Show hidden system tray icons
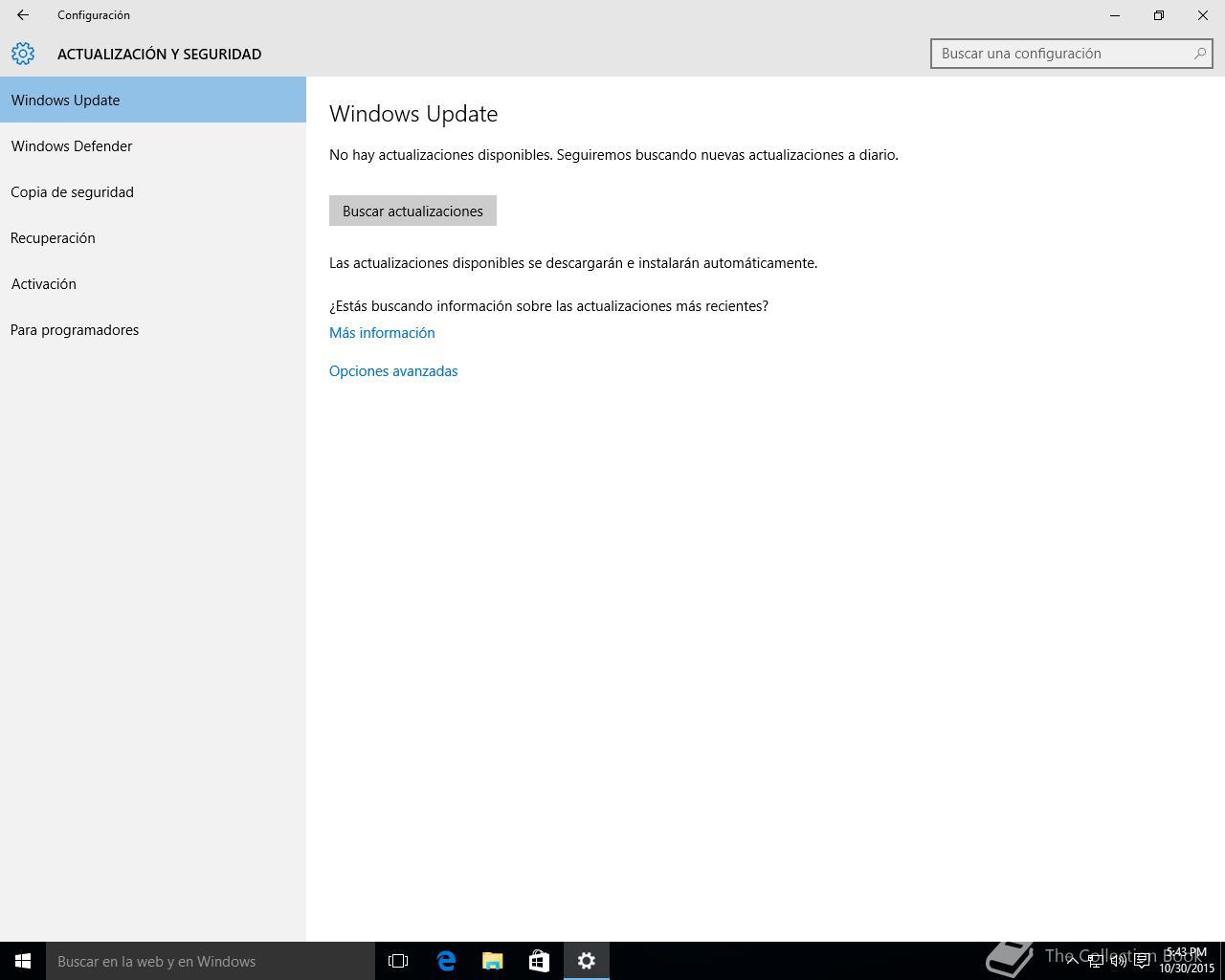1225x980 pixels. (1073, 961)
